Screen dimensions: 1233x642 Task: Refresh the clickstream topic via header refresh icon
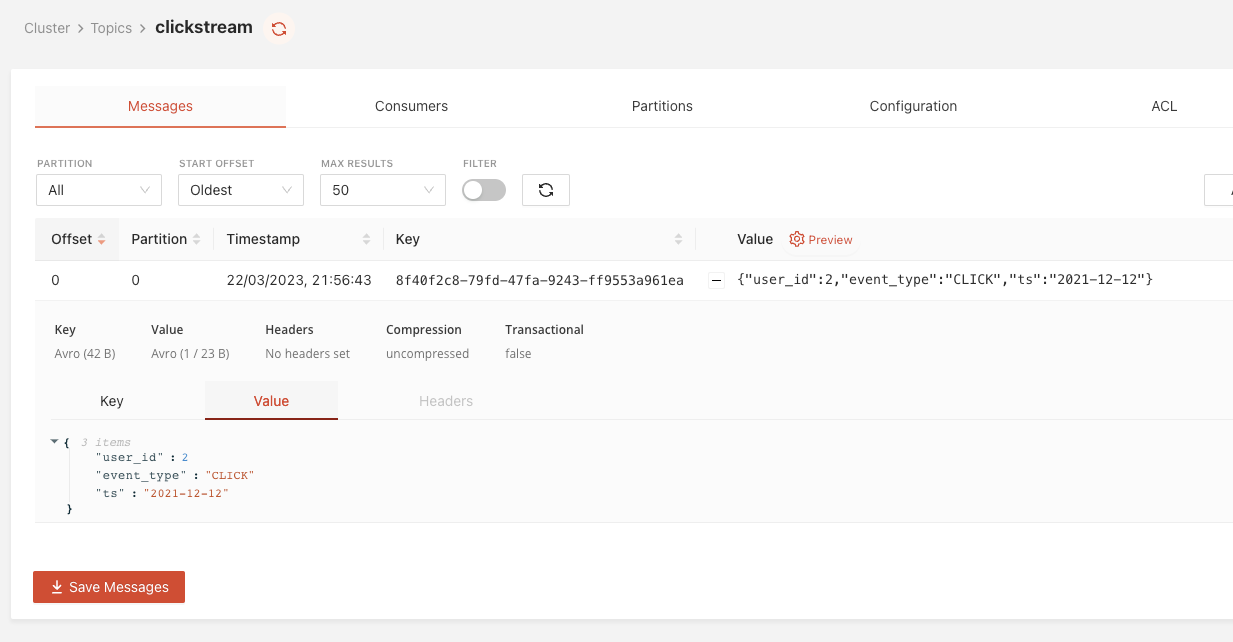(x=278, y=28)
